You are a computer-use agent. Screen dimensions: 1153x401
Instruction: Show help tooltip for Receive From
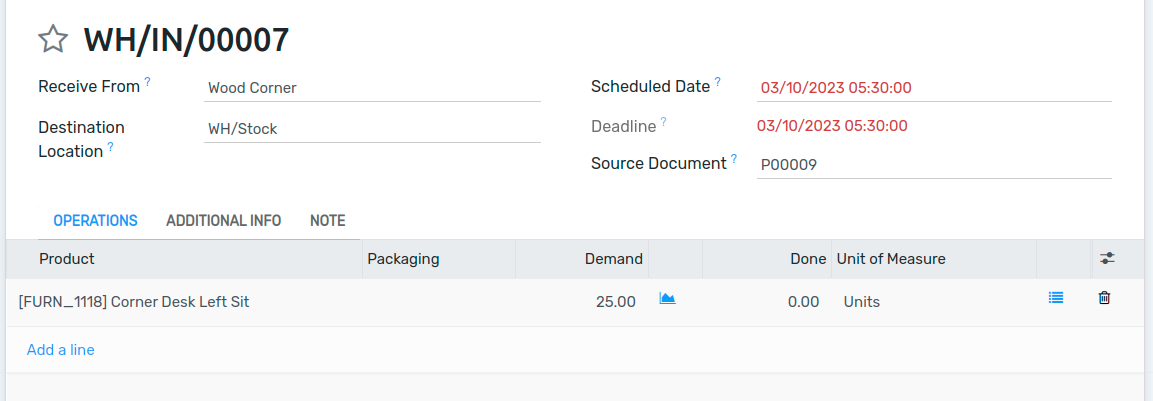click(147, 82)
